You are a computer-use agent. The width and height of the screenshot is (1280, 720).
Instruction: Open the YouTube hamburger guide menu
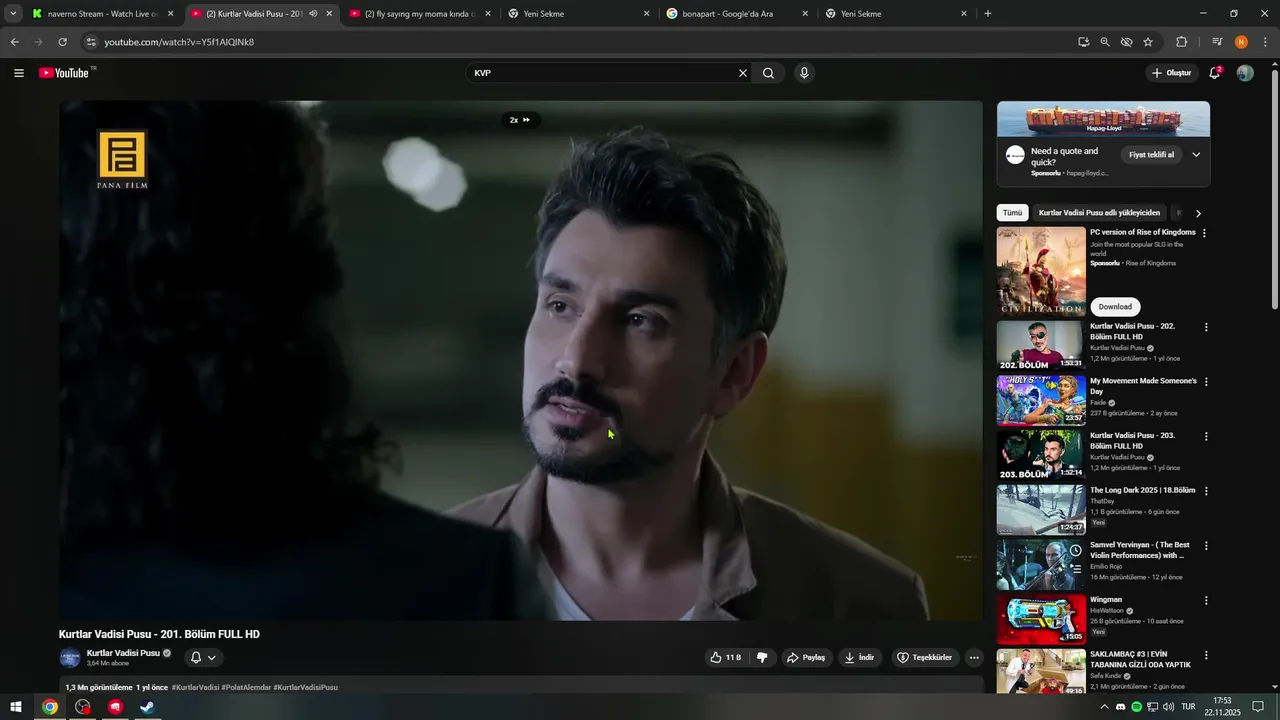[19, 73]
